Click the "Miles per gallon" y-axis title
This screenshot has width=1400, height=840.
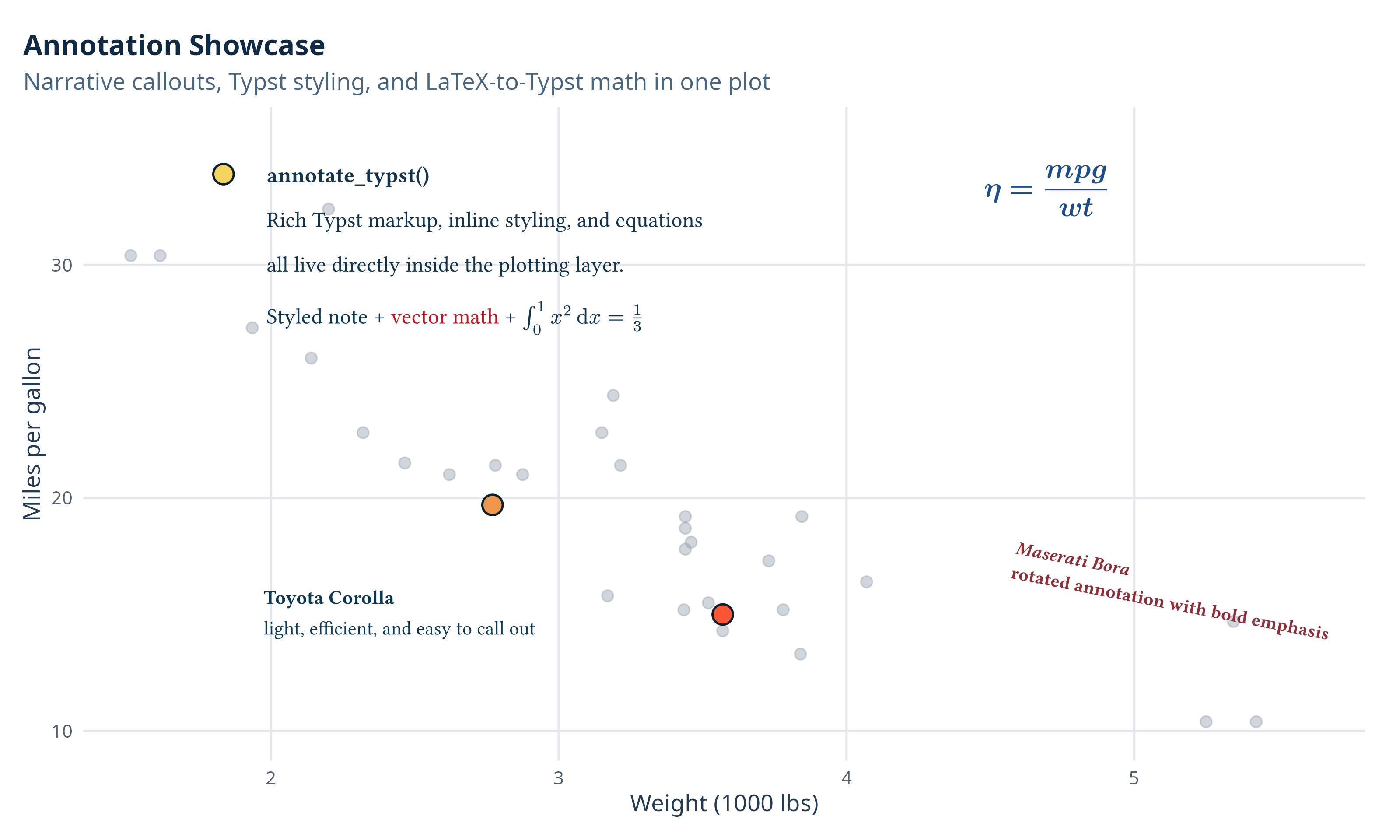32,433
